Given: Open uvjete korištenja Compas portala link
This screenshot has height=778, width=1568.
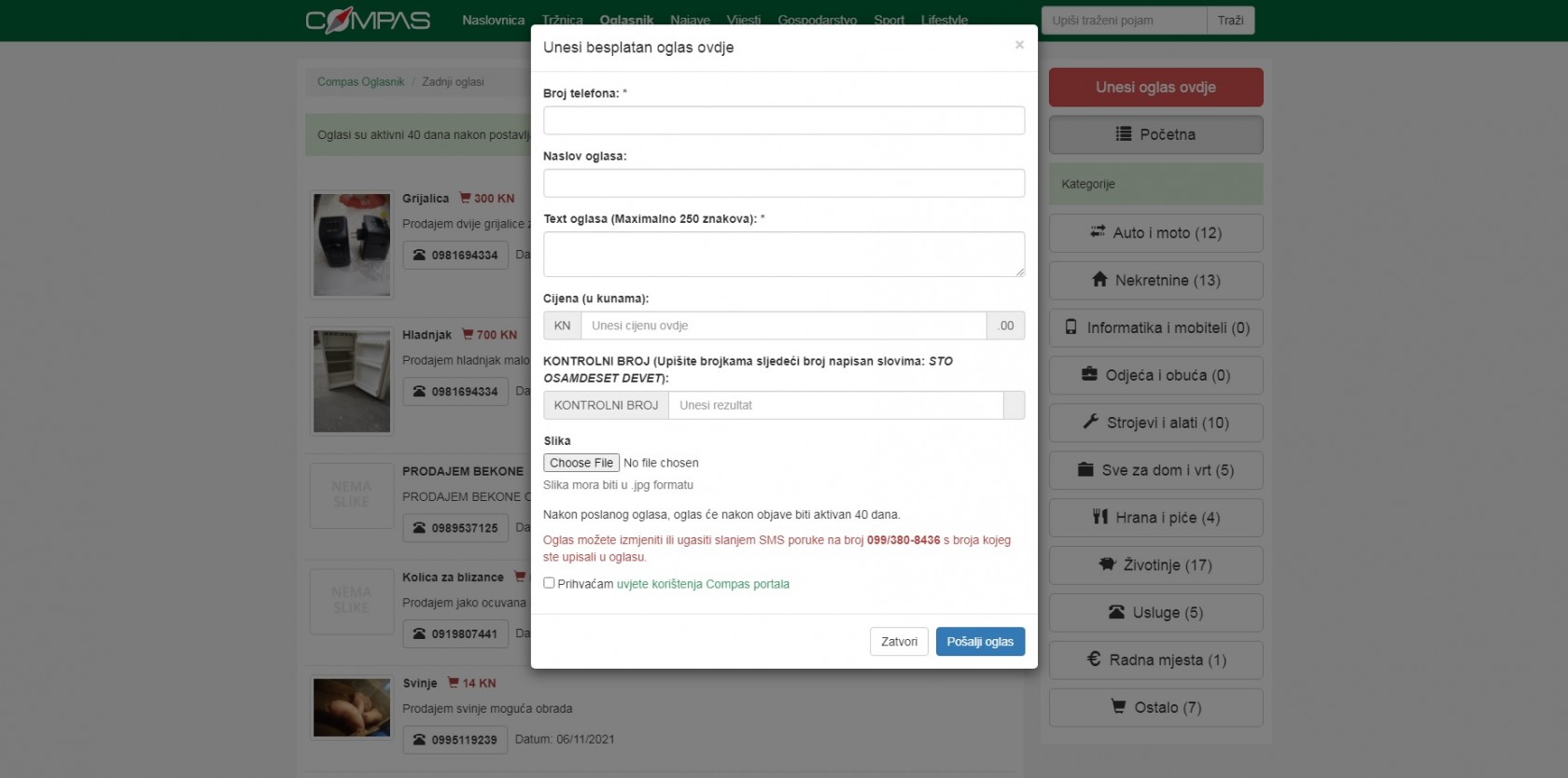Looking at the screenshot, I should coord(703,584).
